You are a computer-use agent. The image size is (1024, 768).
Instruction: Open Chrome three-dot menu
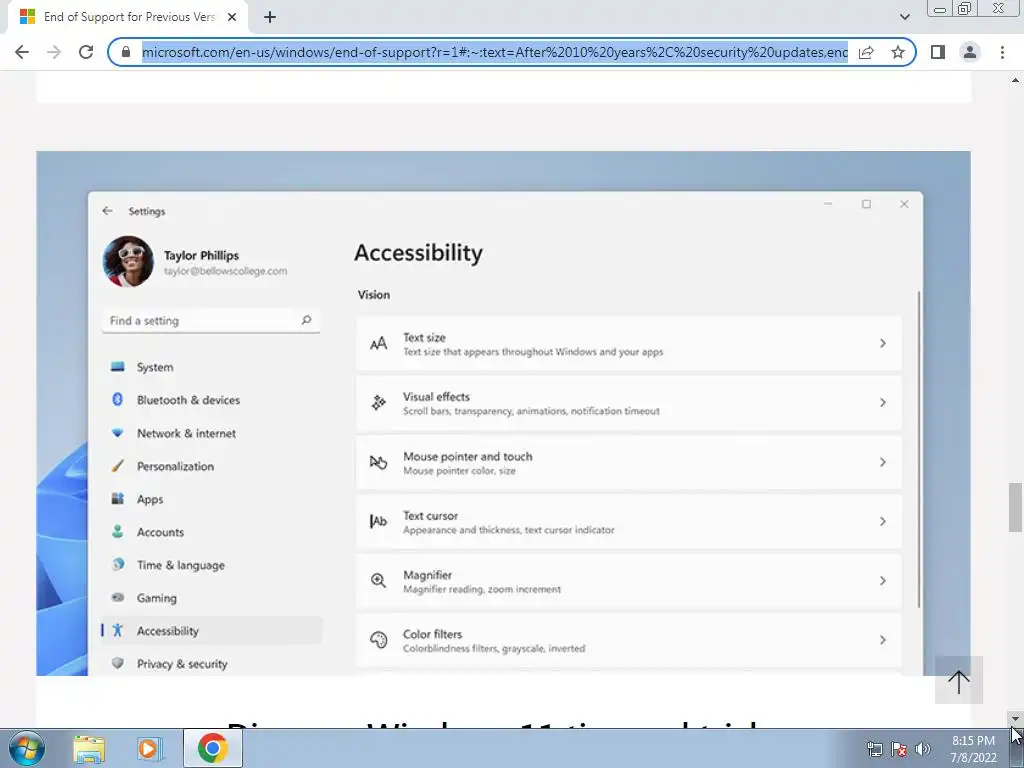[1002, 52]
